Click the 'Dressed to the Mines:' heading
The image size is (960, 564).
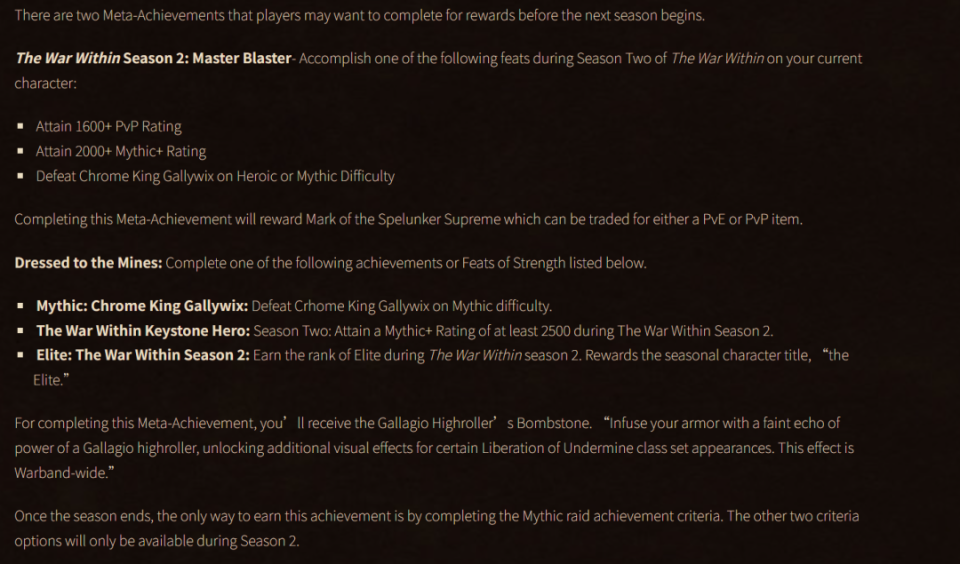click(88, 263)
